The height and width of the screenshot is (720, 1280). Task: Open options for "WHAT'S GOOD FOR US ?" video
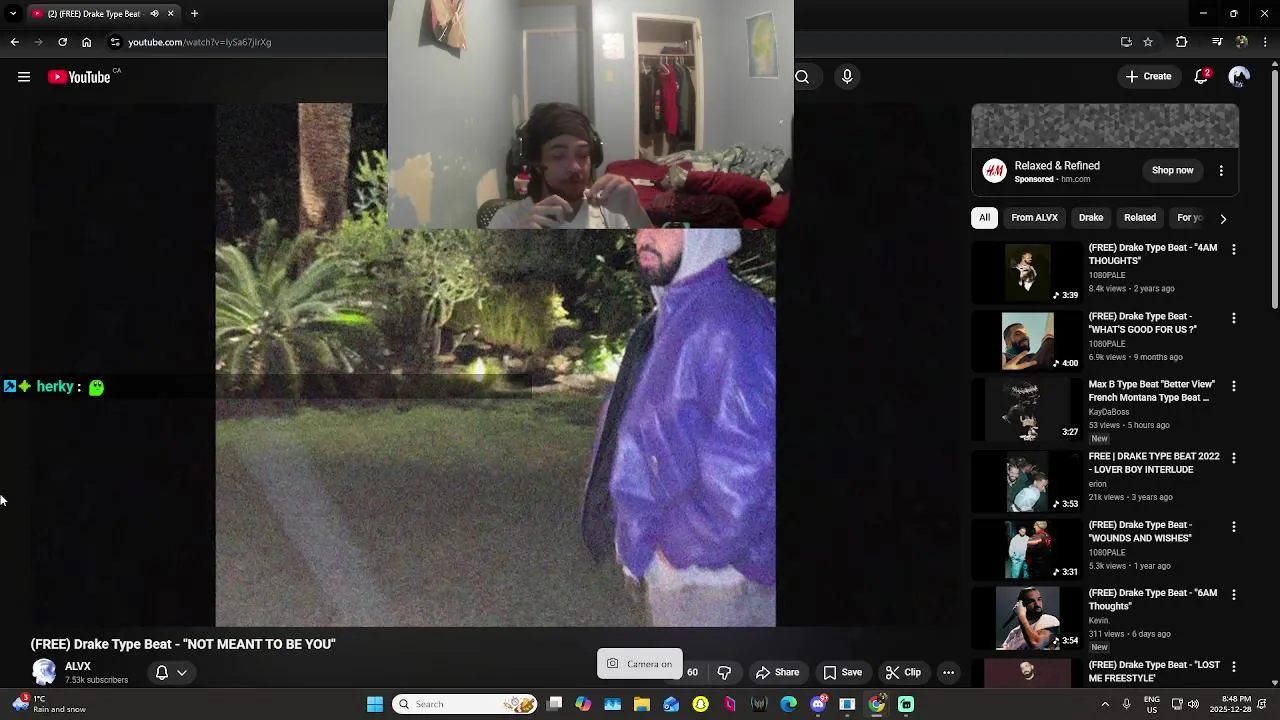coord(1233,318)
